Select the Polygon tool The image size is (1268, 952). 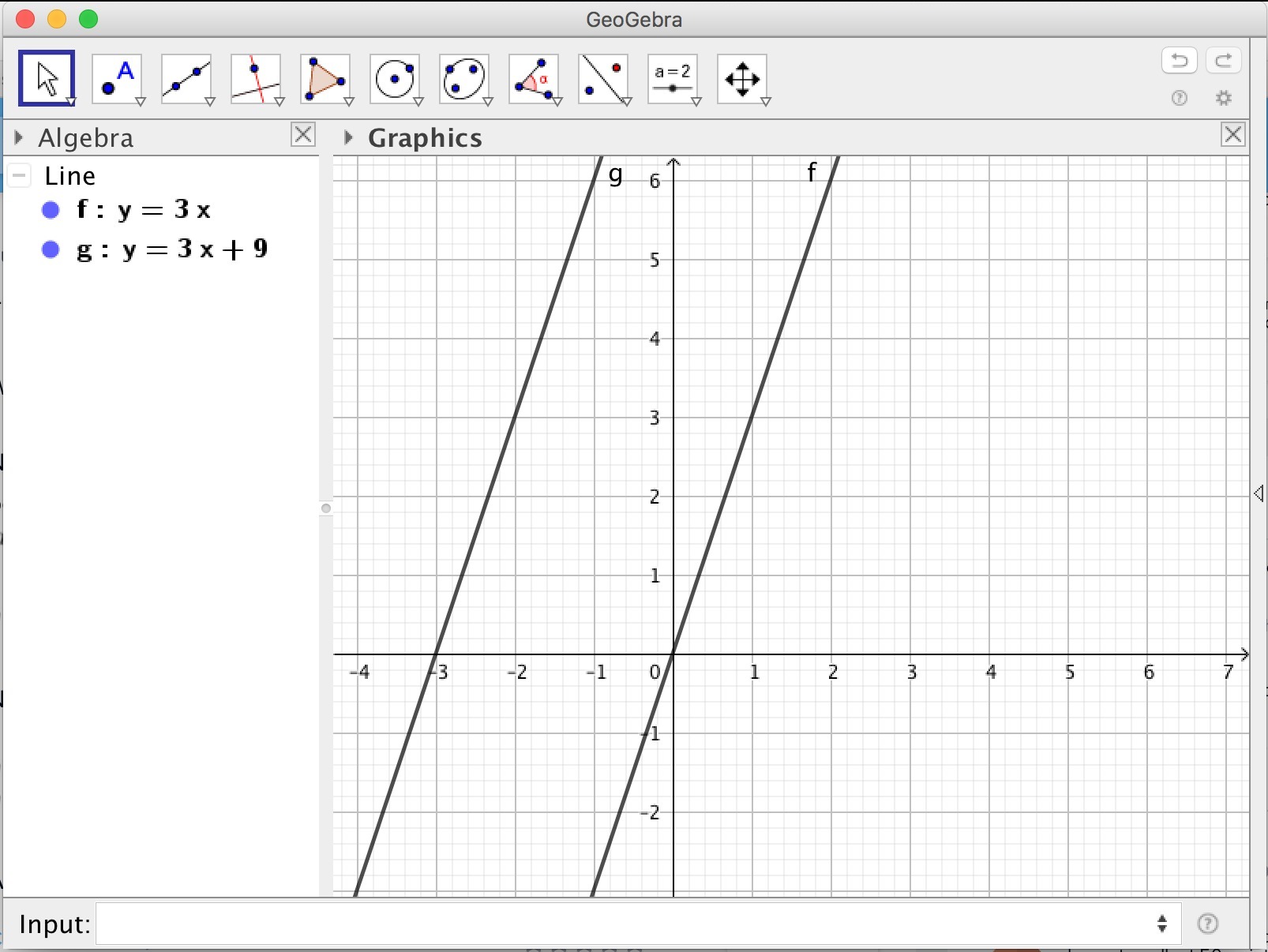pos(325,78)
